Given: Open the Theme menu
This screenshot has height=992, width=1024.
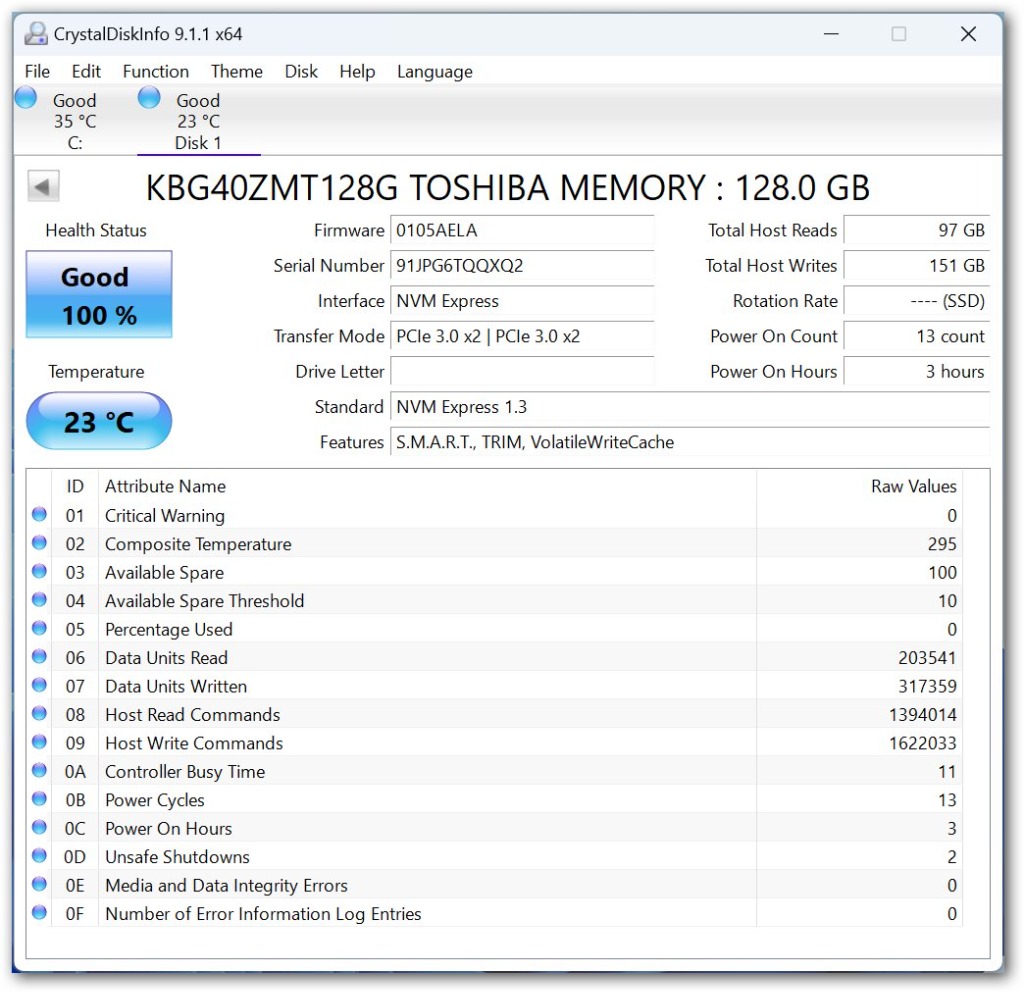Looking at the screenshot, I should [237, 71].
